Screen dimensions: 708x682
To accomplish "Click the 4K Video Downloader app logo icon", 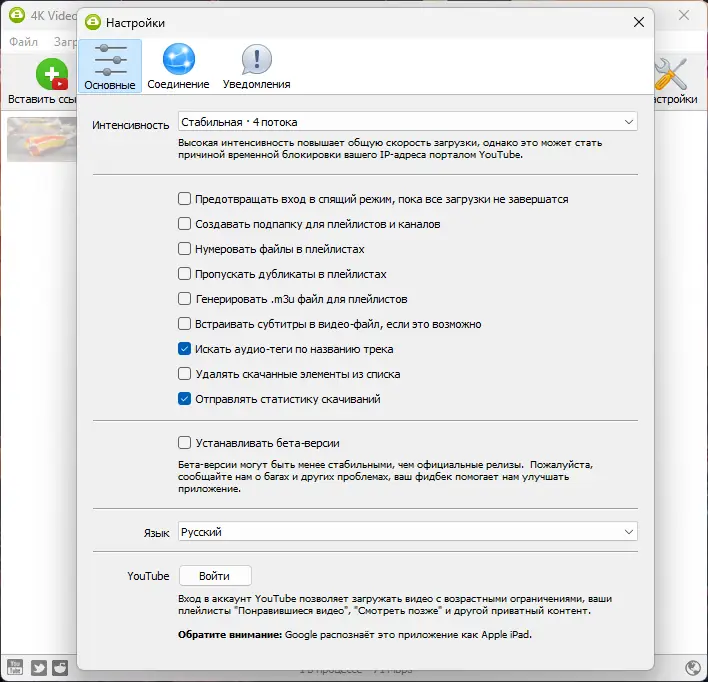I will pyautogui.click(x=17, y=15).
